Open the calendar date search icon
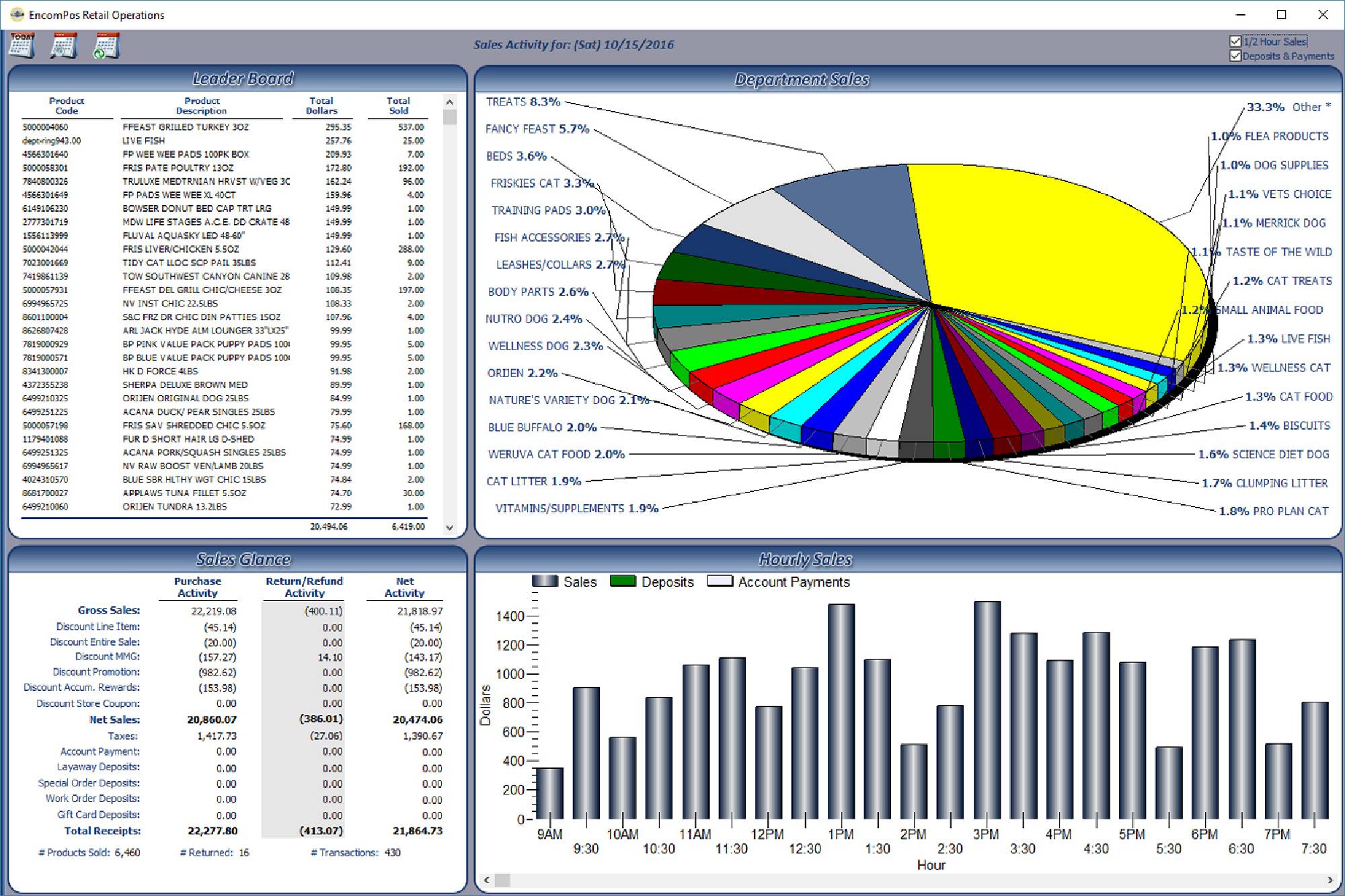The width and height of the screenshot is (1345, 896). [64, 46]
